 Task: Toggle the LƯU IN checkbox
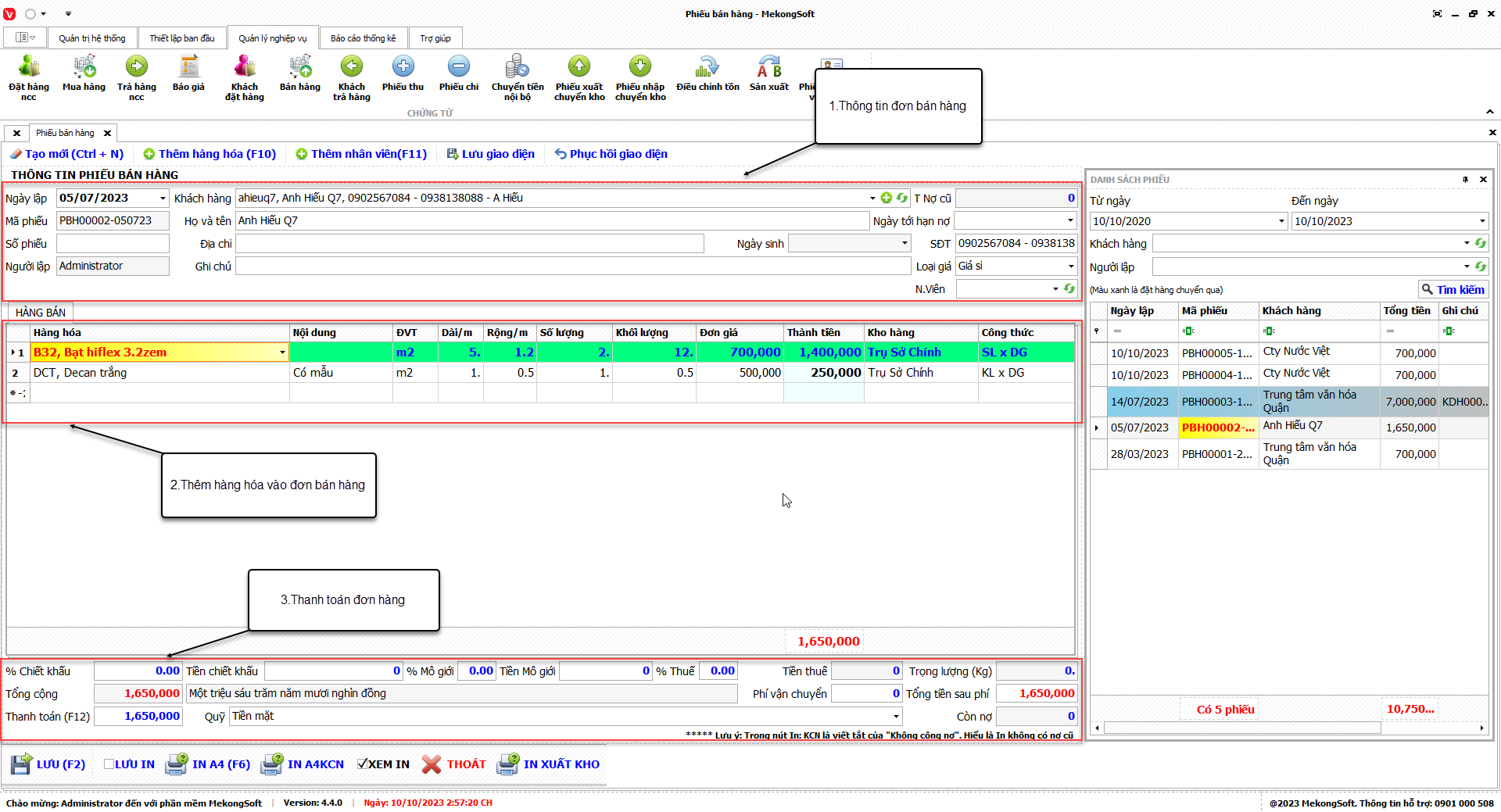tap(109, 764)
